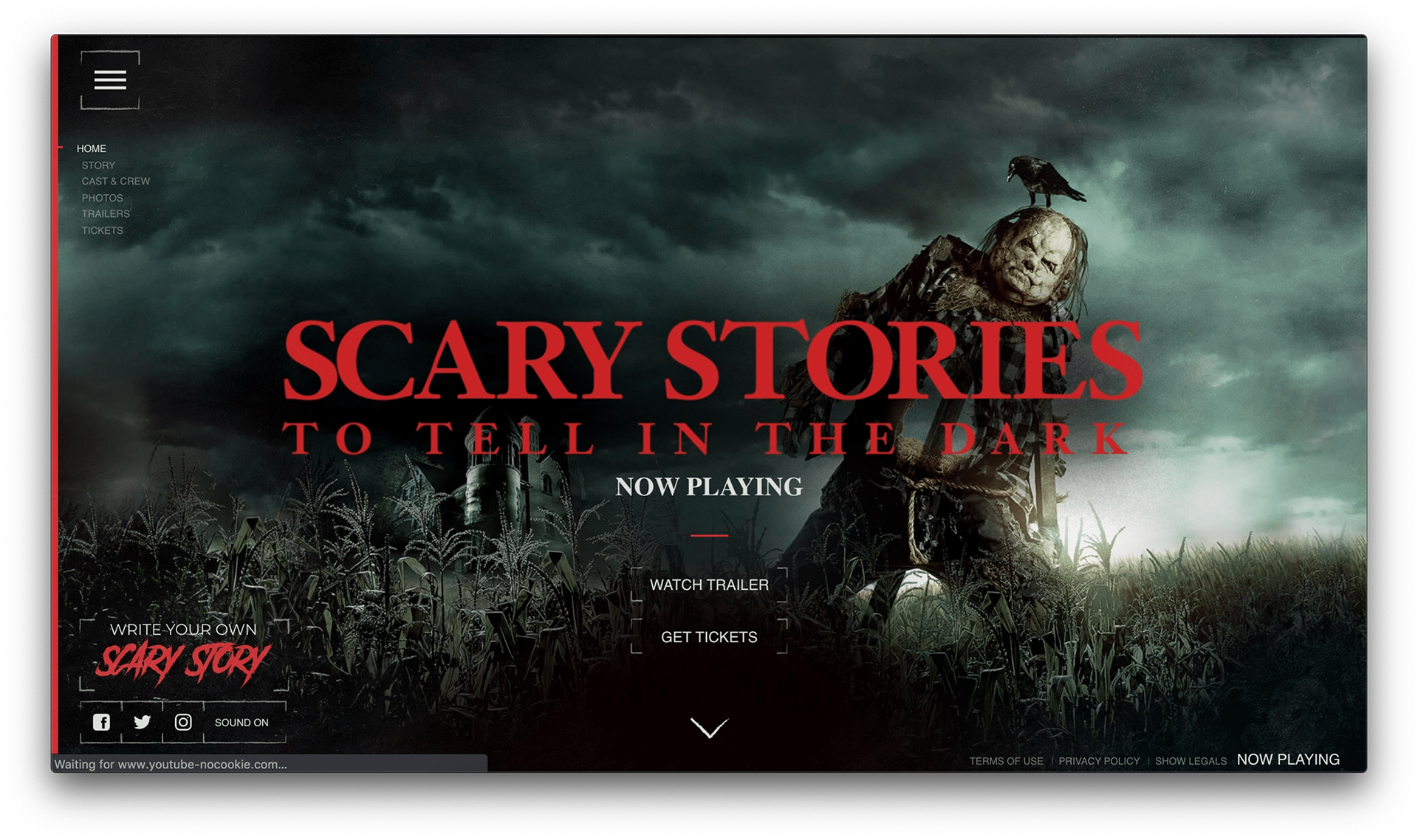Open Photos in side navigation
This screenshot has width=1418, height=840.
coord(103,198)
